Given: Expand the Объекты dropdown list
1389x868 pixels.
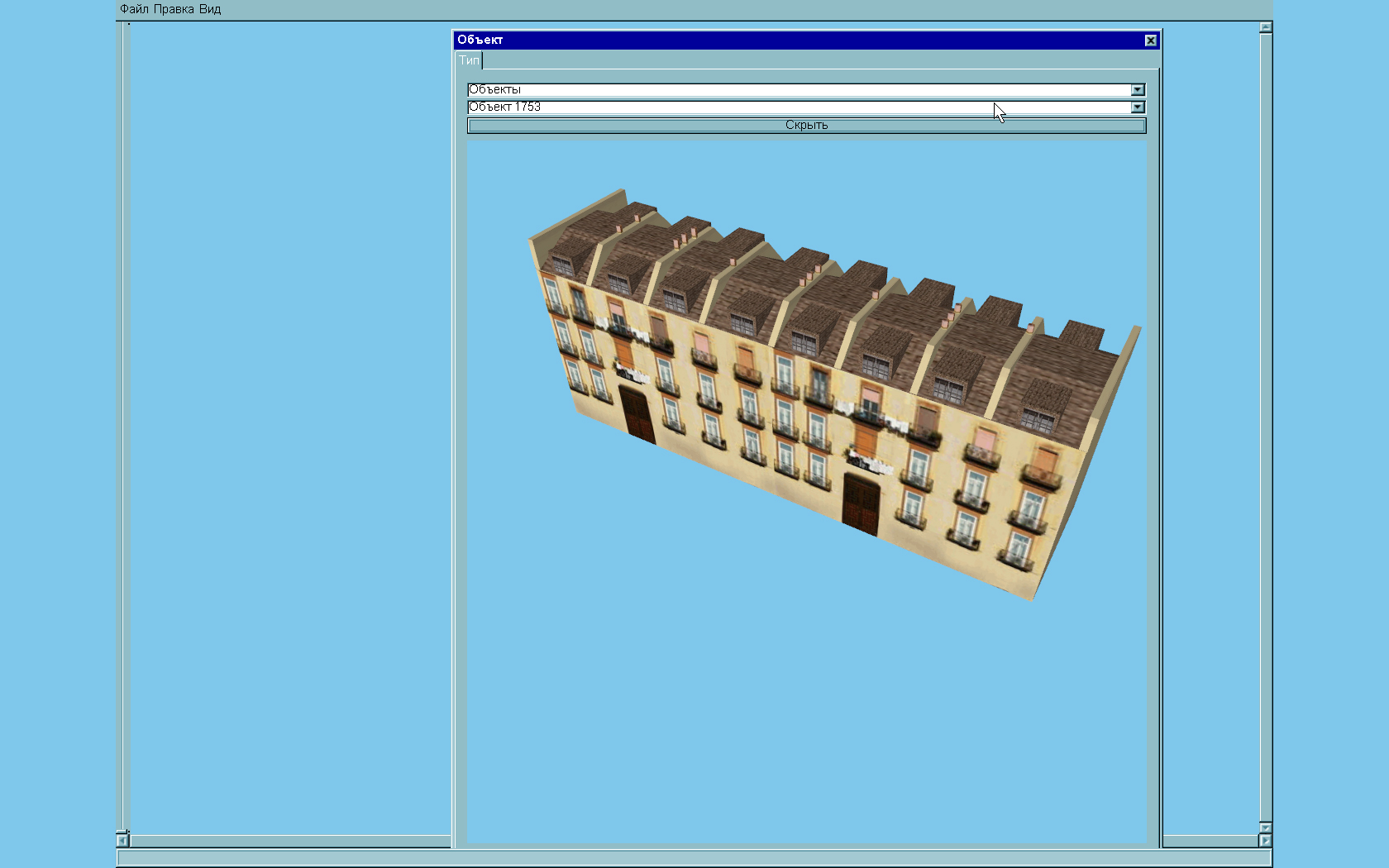Looking at the screenshot, I should pyautogui.click(x=1138, y=89).
